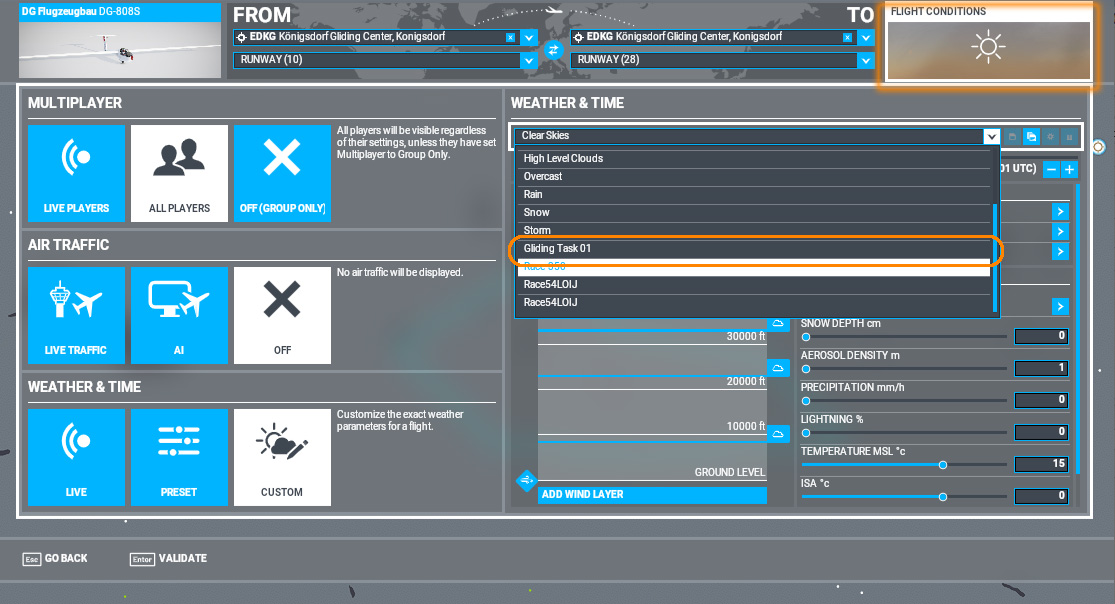1115x604 pixels.
Task: Increase time with the plus button
Action: [1069, 170]
